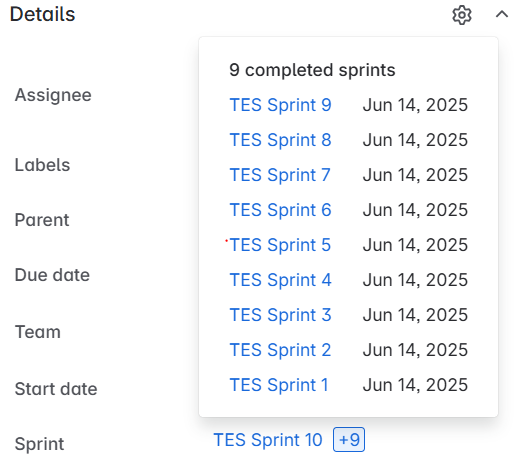The height and width of the screenshot is (474, 525).
Task: Click the Start date field label
Action: click(x=56, y=389)
